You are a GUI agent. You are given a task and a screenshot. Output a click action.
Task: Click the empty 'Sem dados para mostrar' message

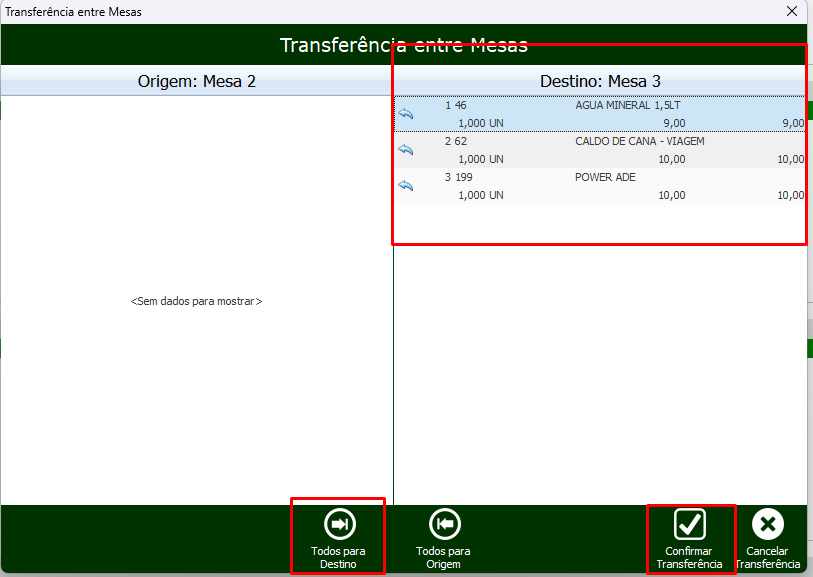[196, 301]
